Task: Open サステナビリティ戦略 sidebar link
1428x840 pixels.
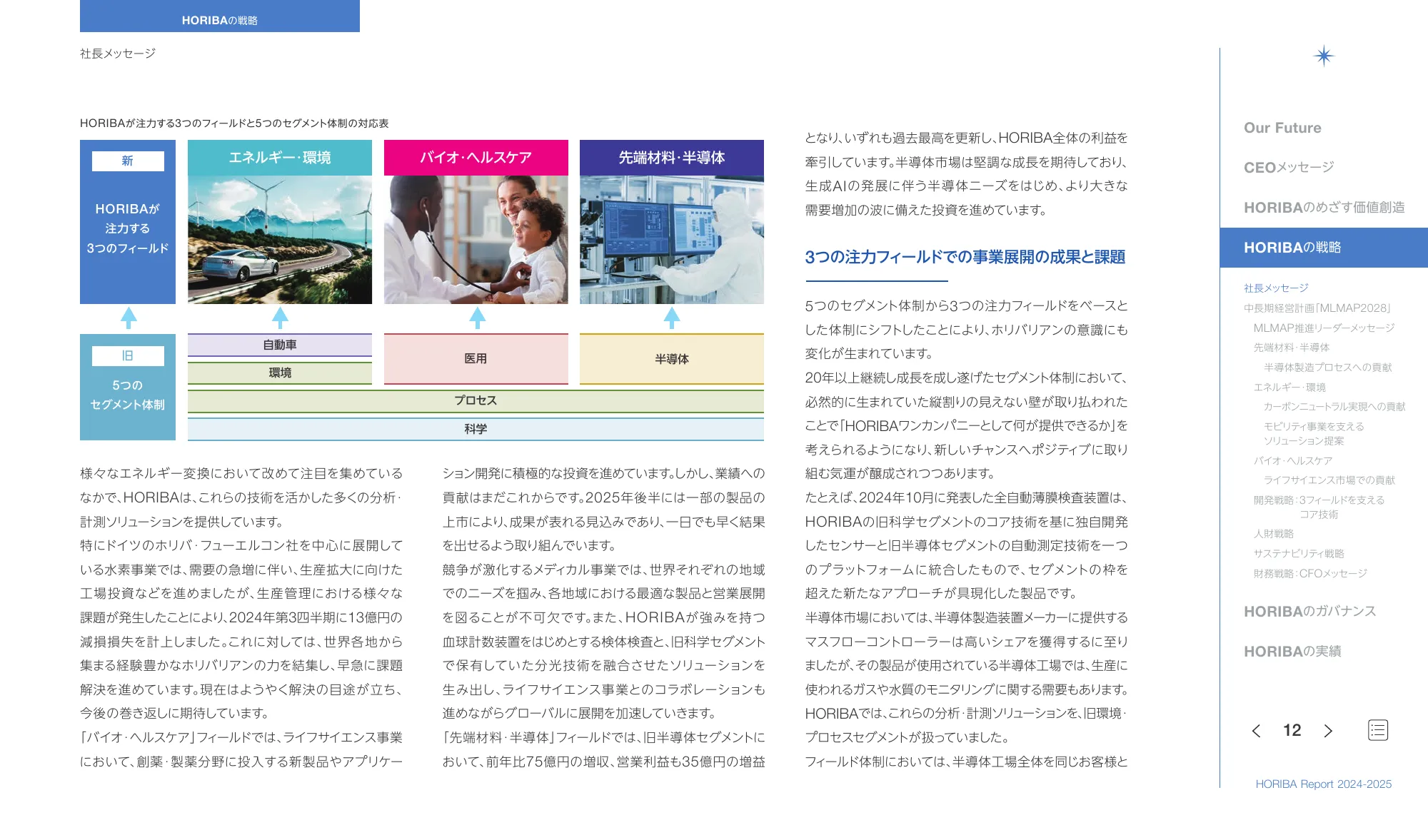Action: 1298,554
